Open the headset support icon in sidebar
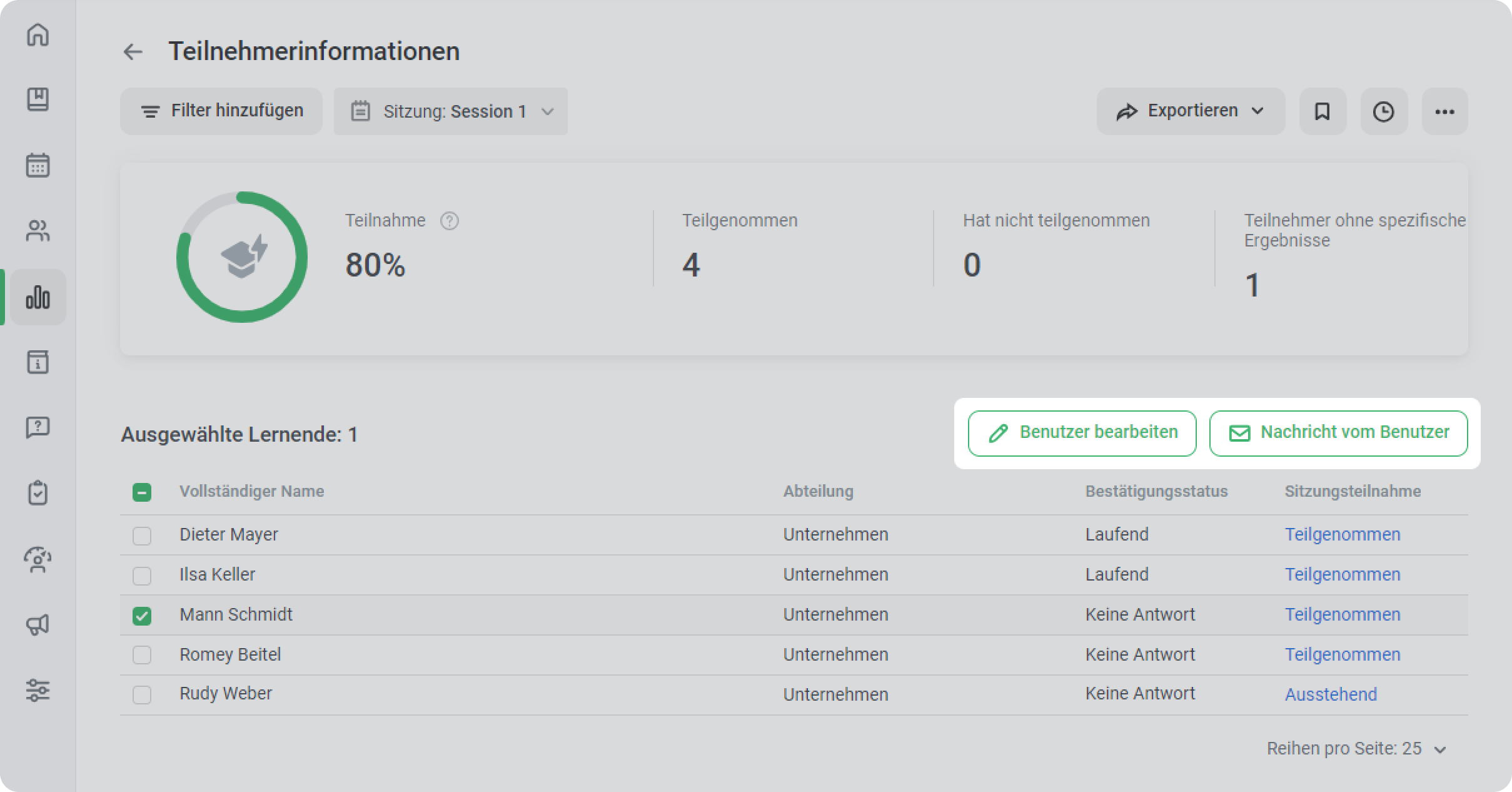 (38, 559)
